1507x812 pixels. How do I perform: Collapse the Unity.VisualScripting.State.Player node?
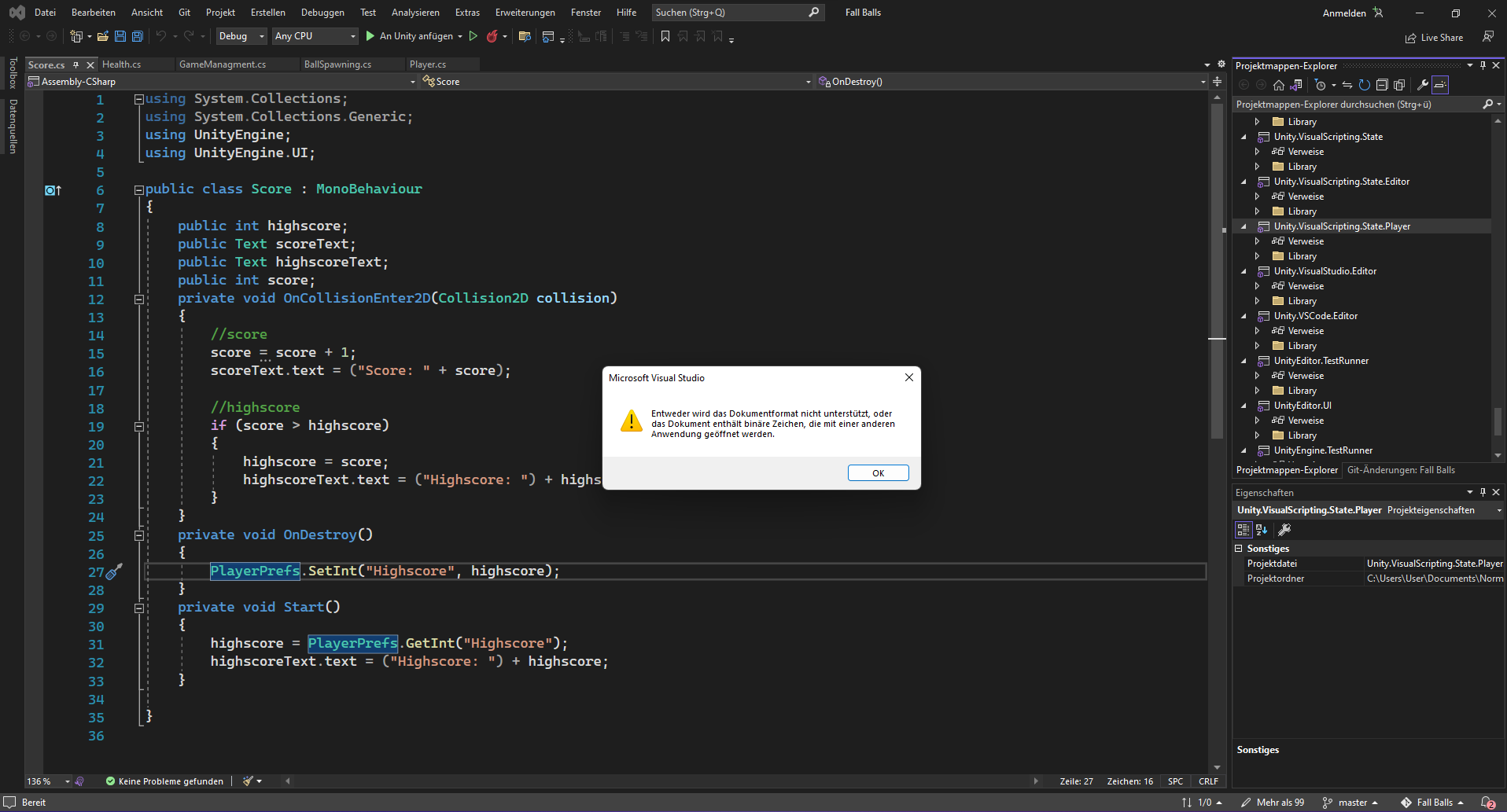[x=1244, y=226]
